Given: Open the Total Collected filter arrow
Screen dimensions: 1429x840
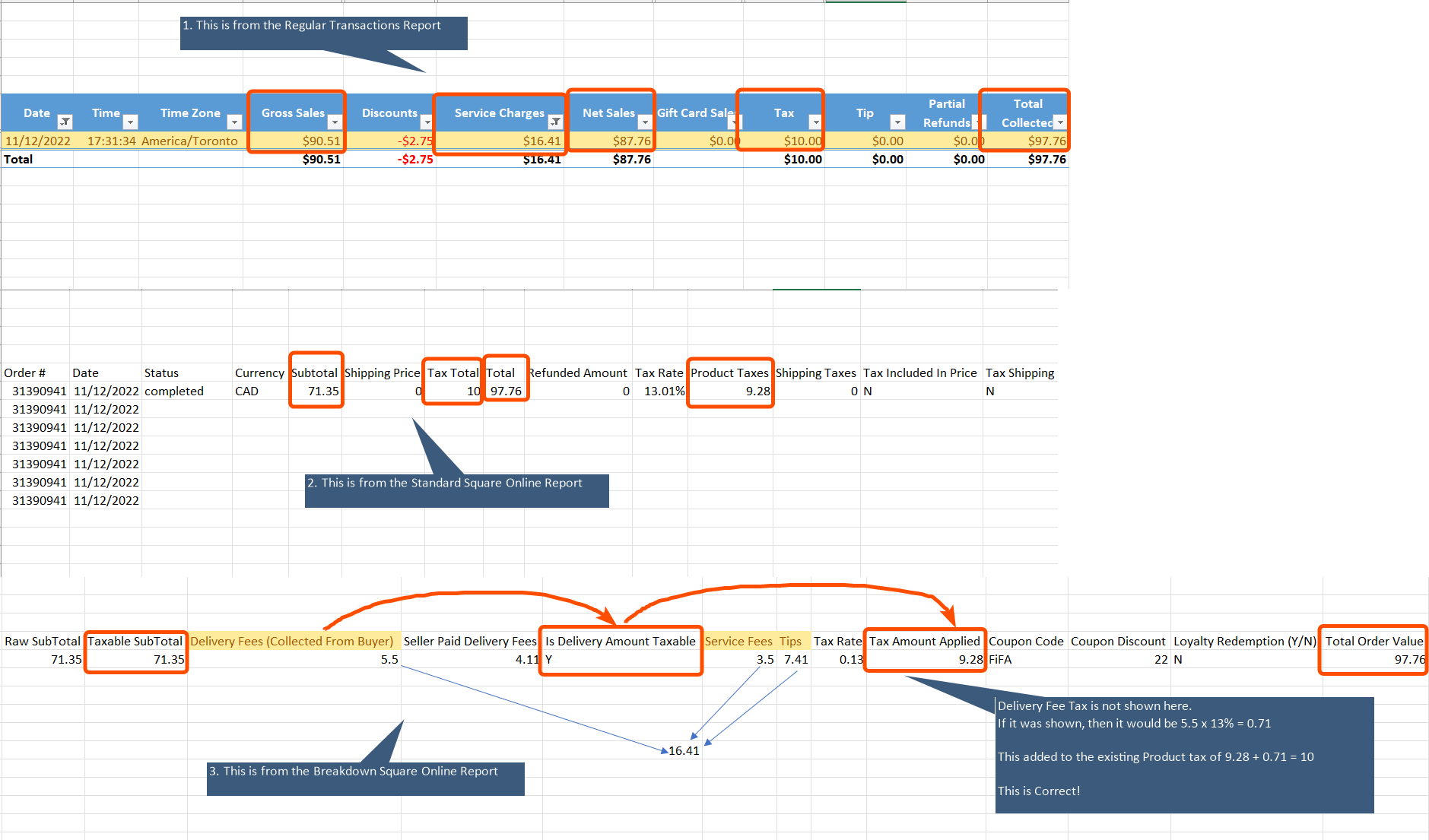Looking at the screenshot, I should [x=1060, y=122].
